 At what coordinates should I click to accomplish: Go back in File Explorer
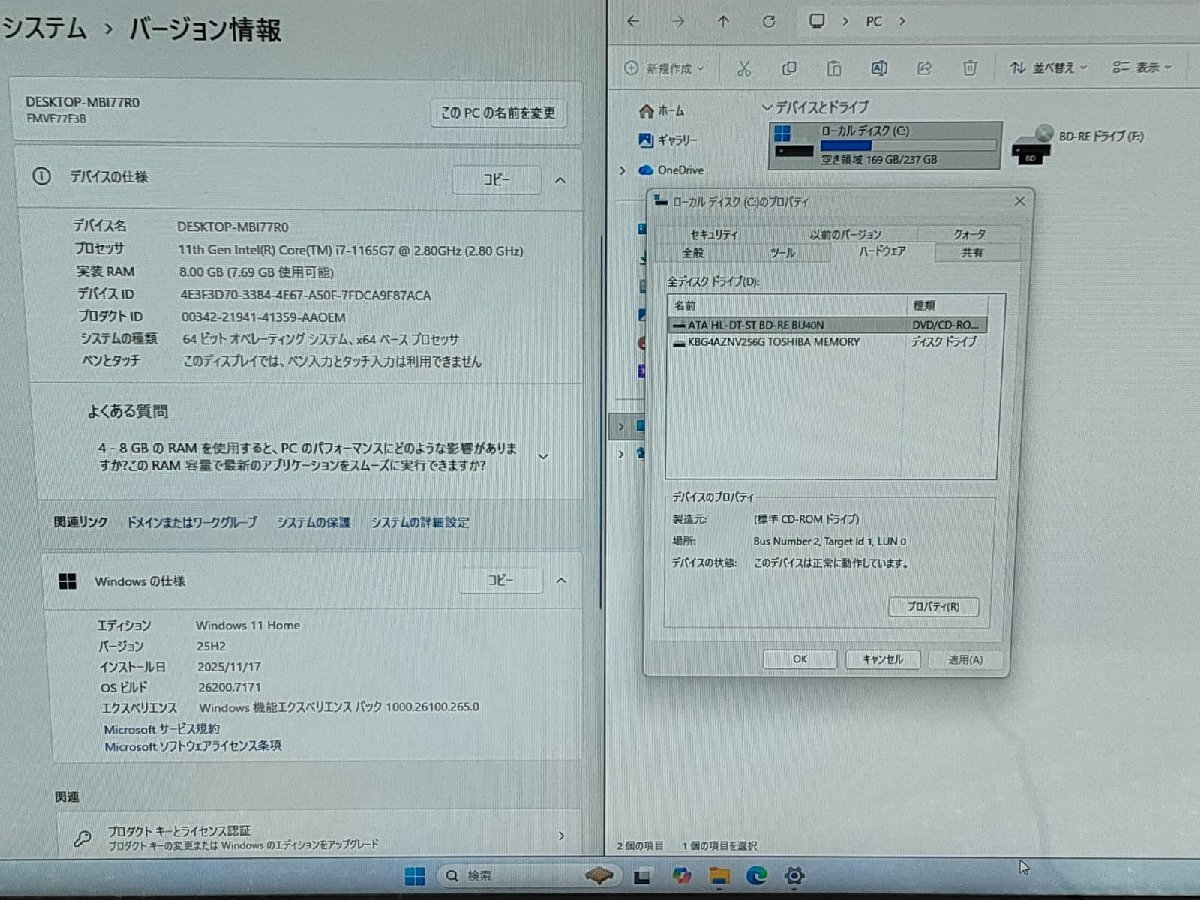pyautogui.click(x=632, y=21)
